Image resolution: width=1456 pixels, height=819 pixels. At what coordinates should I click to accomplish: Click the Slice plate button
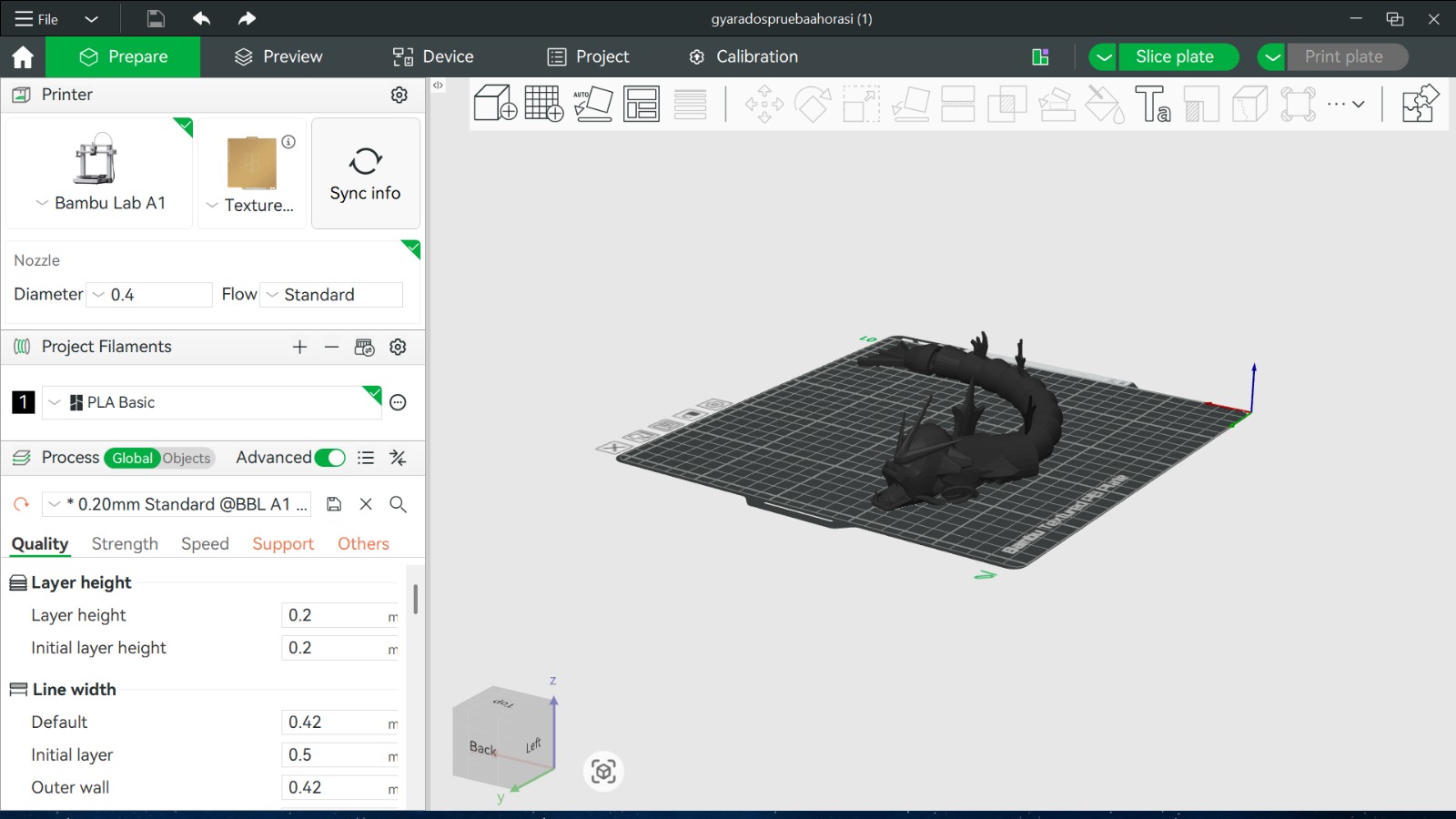[x=1178, y=56]
